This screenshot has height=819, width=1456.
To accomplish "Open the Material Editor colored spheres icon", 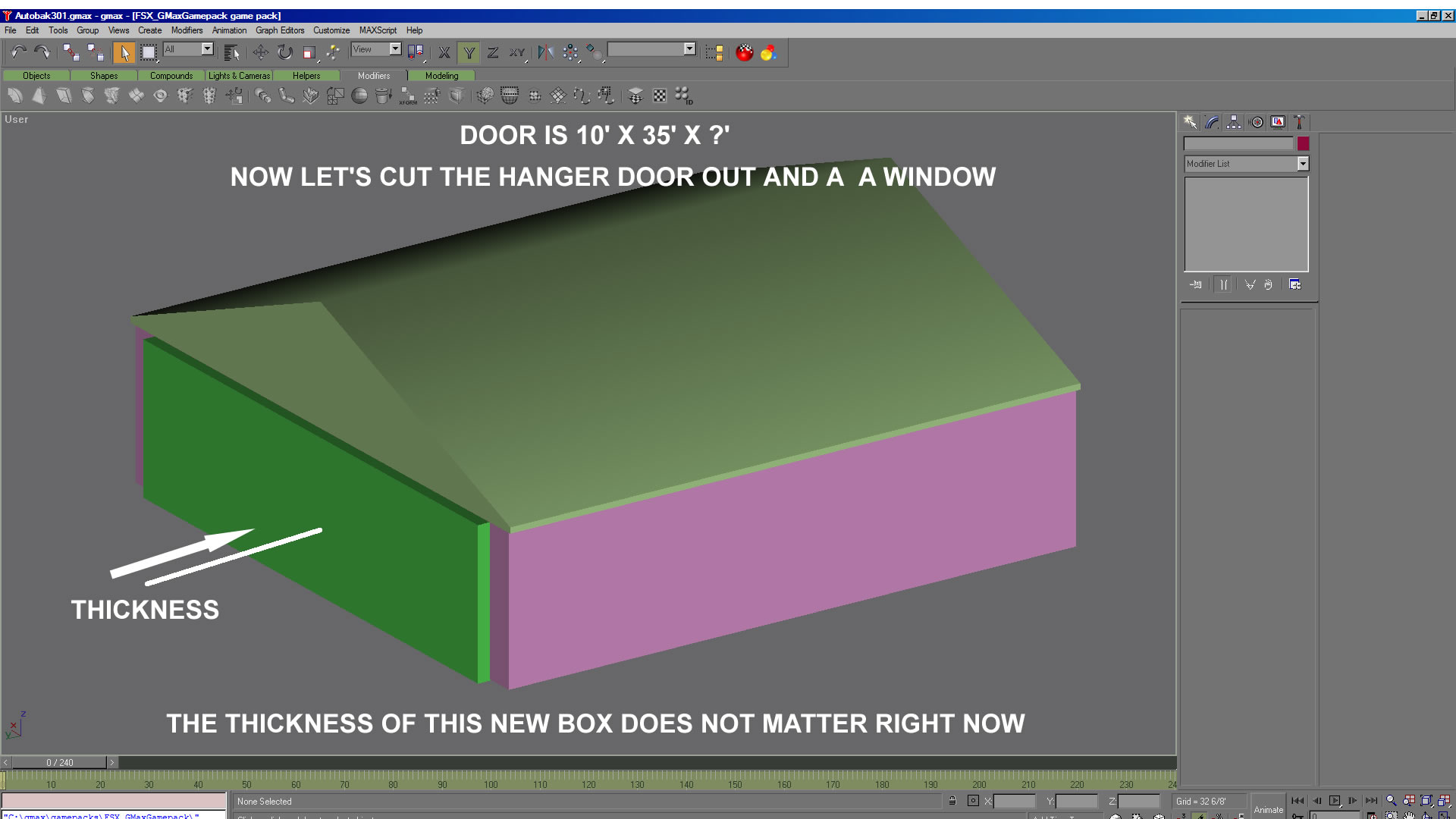I will [x=768, y=52].
